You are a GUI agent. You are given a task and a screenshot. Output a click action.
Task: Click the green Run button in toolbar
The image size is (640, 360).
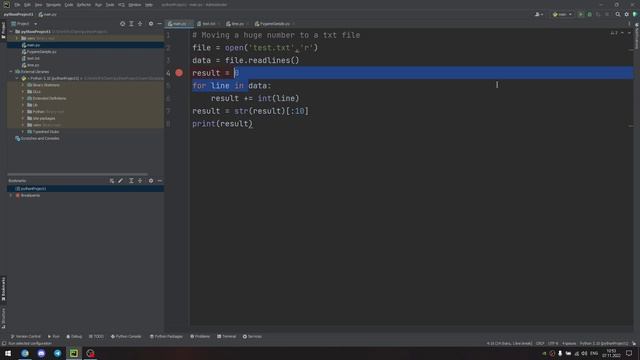pos(581,14)
